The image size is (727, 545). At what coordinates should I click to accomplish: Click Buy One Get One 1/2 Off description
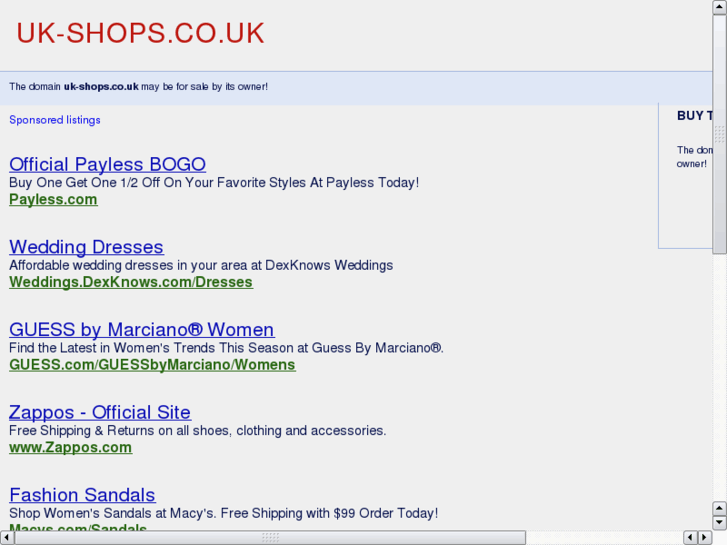coord(214,183)
